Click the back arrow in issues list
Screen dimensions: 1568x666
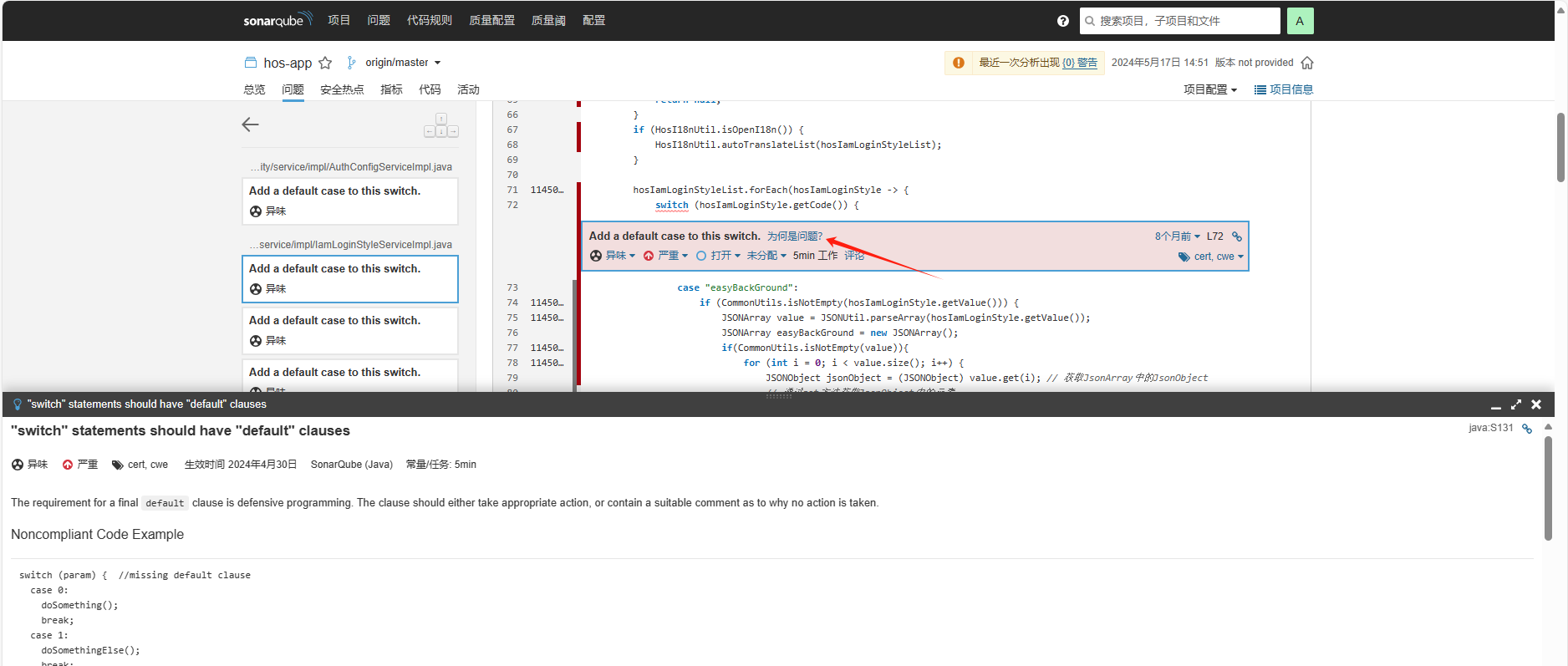point(250,125)
